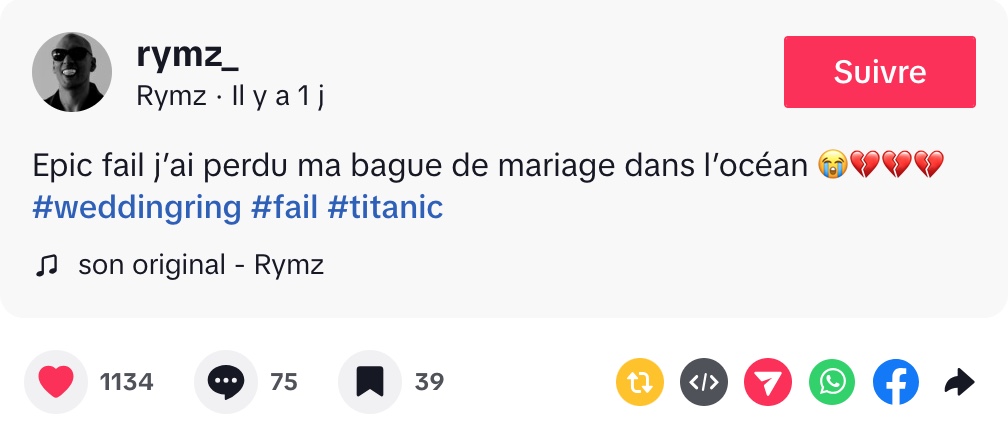Save the video with the bookmark icon
1008x434 pixels.
(x=370, y=382)
